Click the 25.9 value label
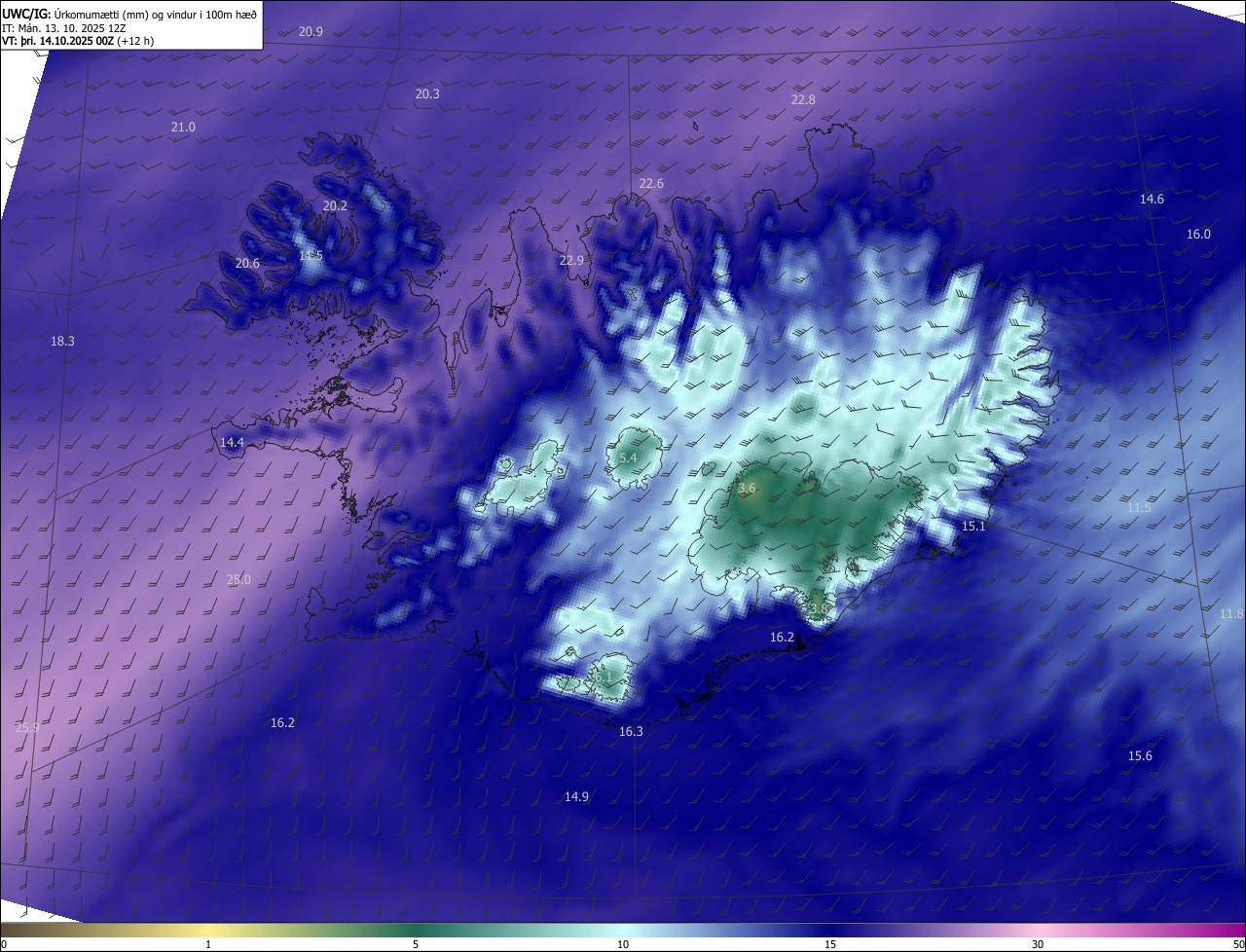This screenshot has height=952, width=1246. pos(27,727)
